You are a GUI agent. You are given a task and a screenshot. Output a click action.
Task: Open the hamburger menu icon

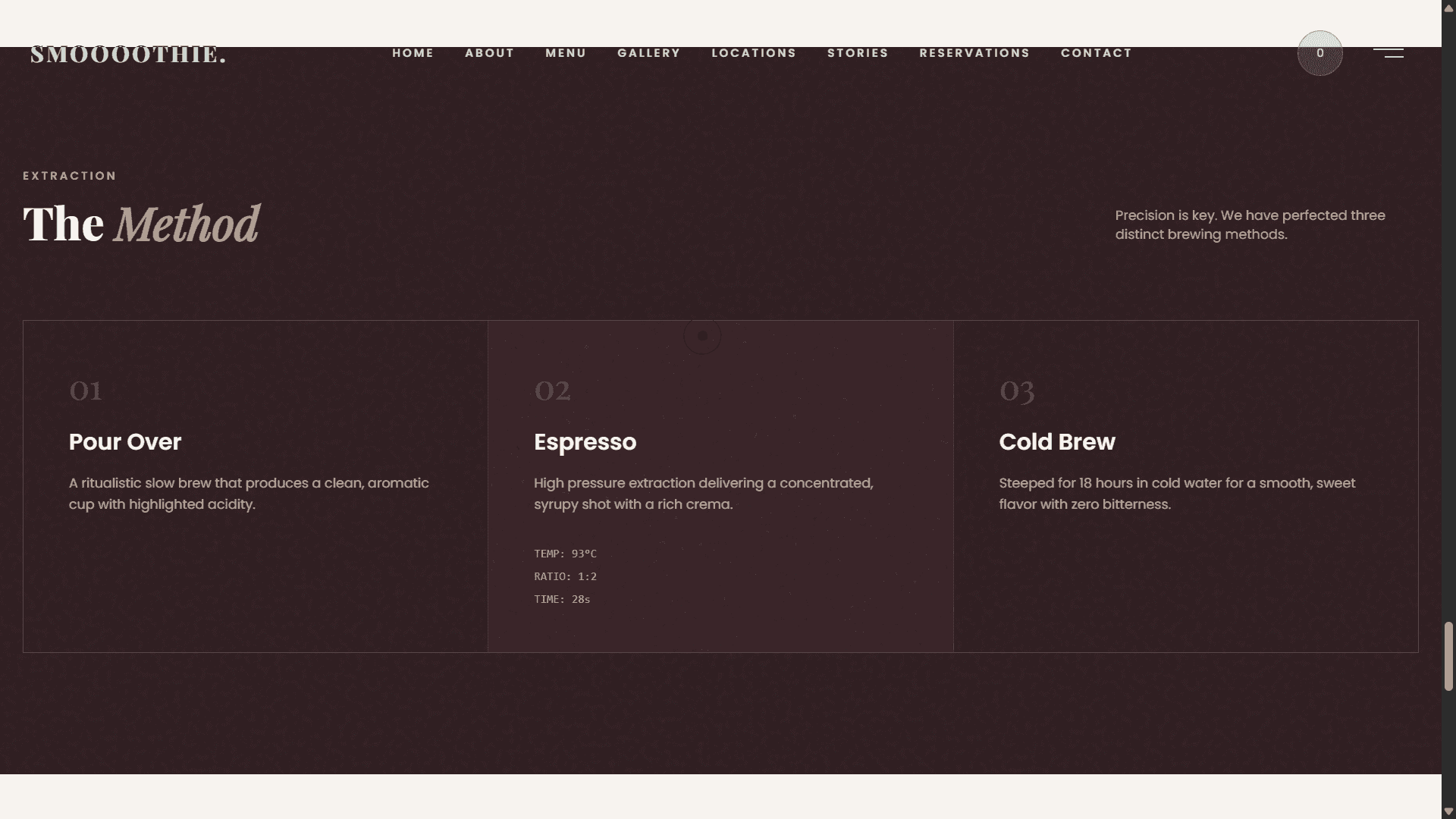[1388, 52]
